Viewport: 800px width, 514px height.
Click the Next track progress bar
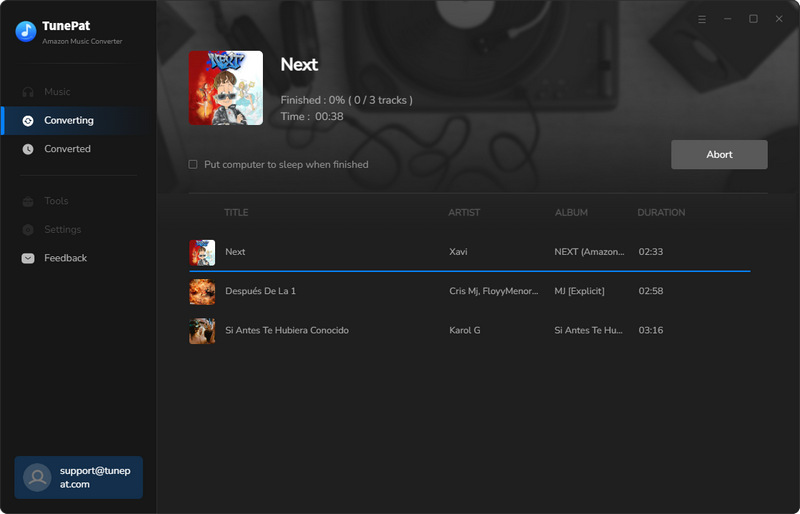(469, 272)
